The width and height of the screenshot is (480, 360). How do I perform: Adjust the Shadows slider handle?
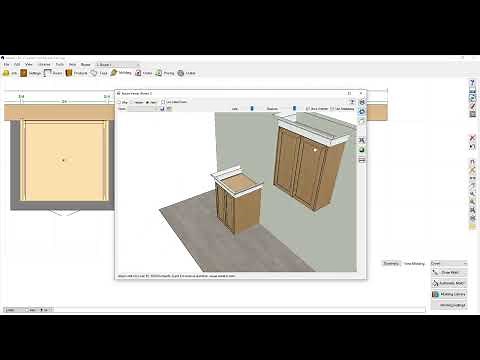(294, 108)
